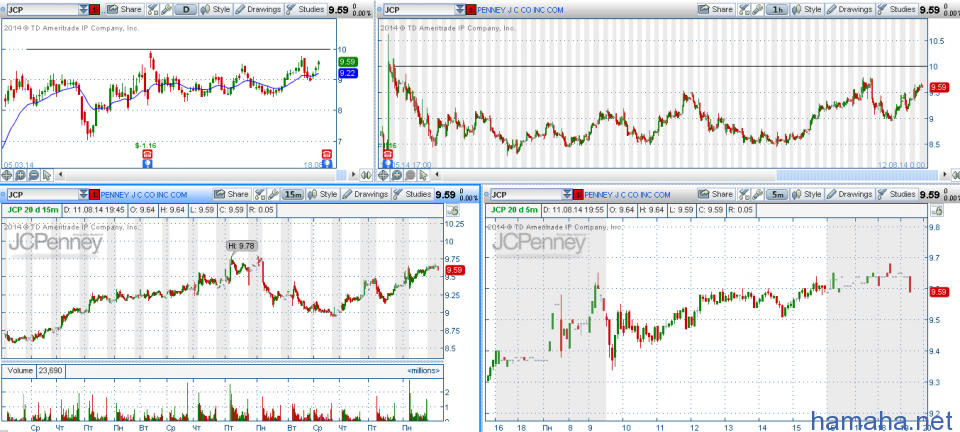The image size is (960, 432).
Task: Open Studies menu in the 15m chart
Action: point(413,194)
